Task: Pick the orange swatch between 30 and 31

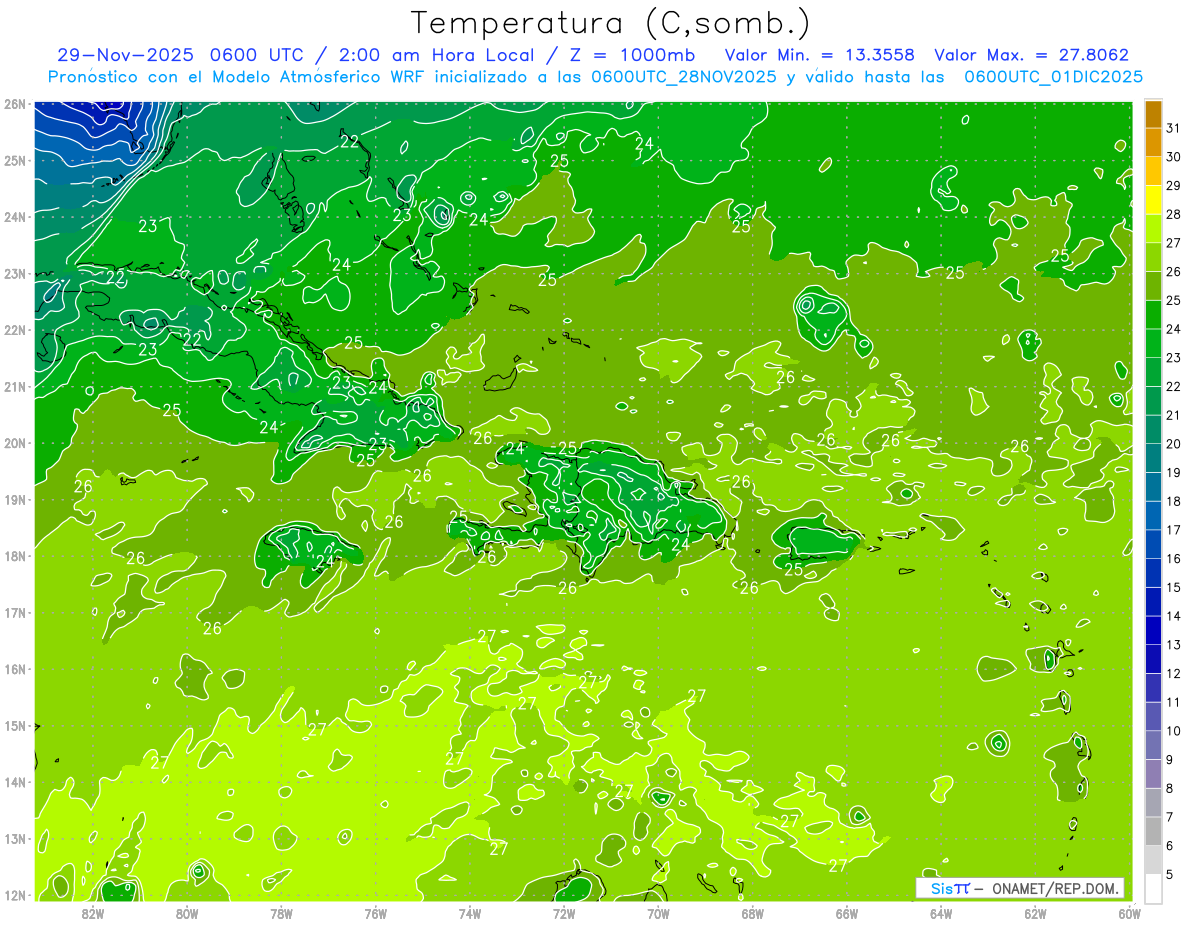Action: 1153,143
